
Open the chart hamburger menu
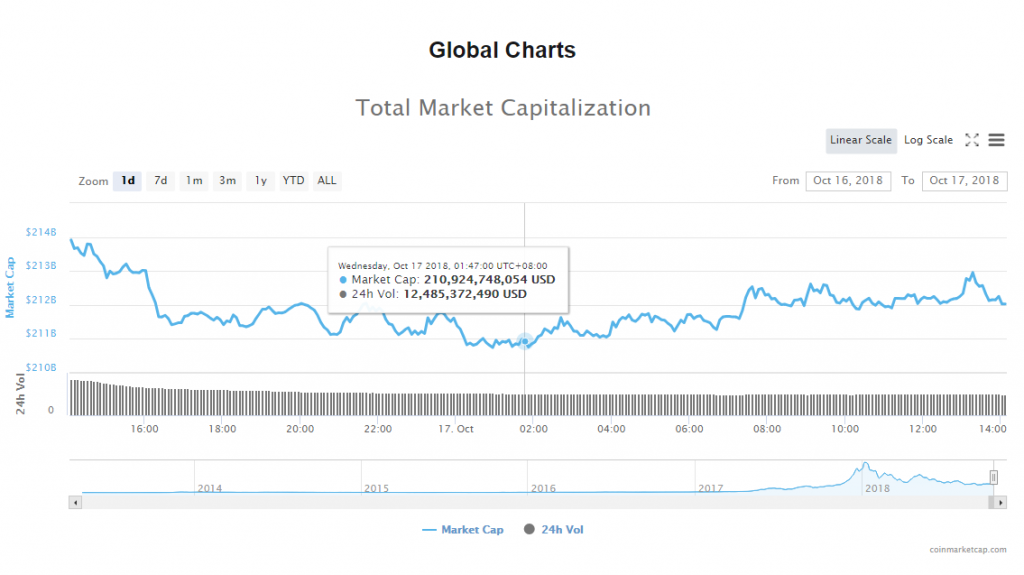pos(996,140)
